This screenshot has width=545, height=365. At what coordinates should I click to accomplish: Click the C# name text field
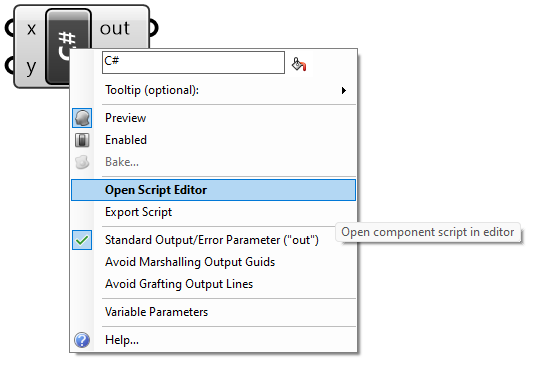pos(193,63)
